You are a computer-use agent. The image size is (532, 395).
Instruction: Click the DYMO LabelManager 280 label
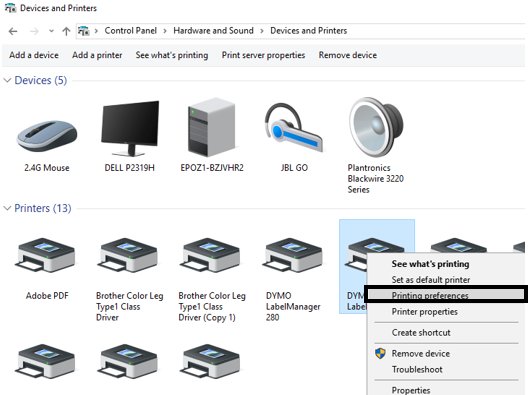[x=293, y=306]
